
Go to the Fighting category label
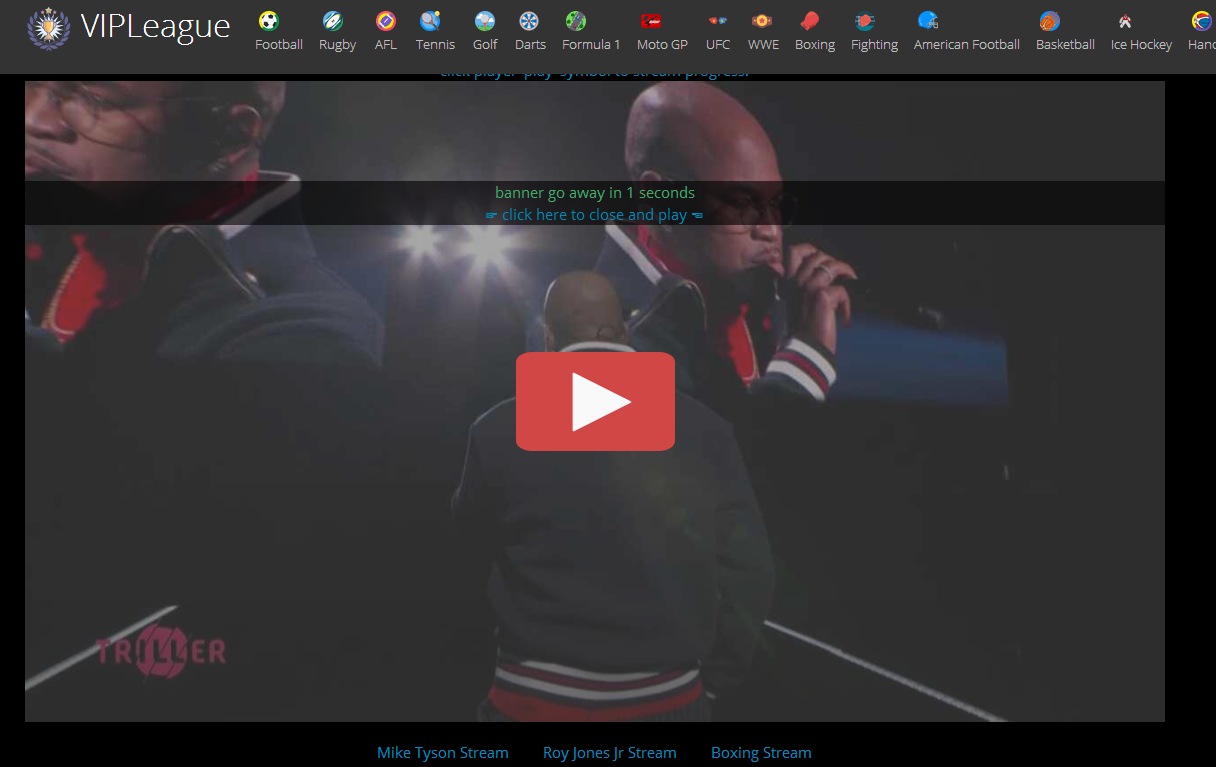874,45
